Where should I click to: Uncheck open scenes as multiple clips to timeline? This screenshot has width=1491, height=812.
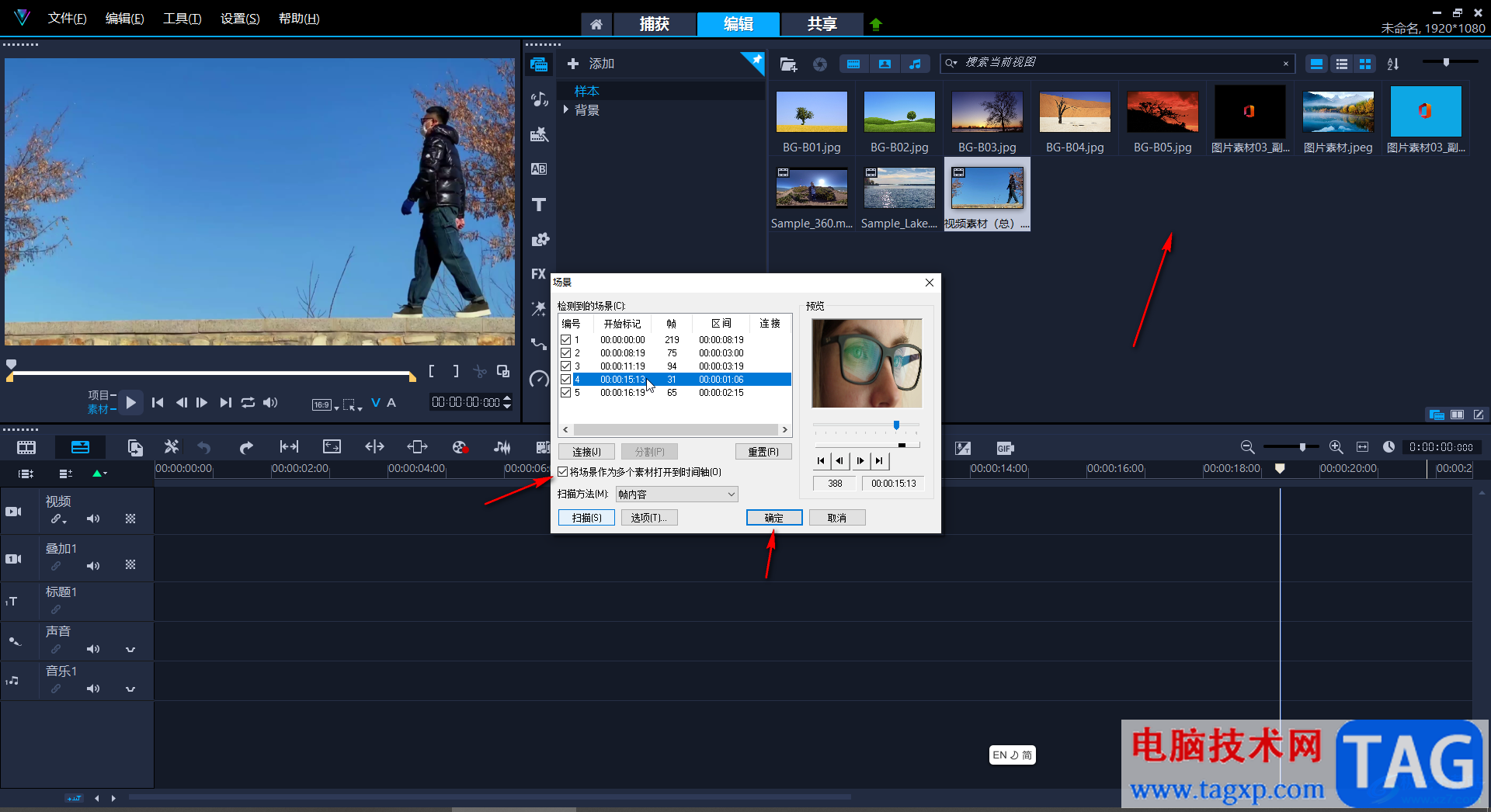(563, 472)
